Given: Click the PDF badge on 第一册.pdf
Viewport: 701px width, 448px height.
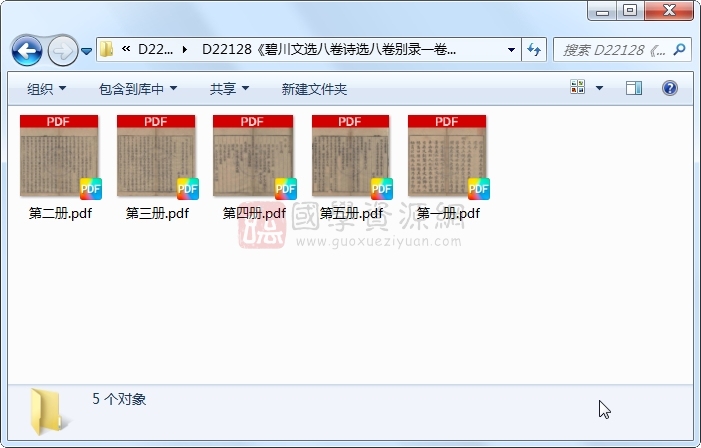Looking at the screenshot, I should point(478,189).
